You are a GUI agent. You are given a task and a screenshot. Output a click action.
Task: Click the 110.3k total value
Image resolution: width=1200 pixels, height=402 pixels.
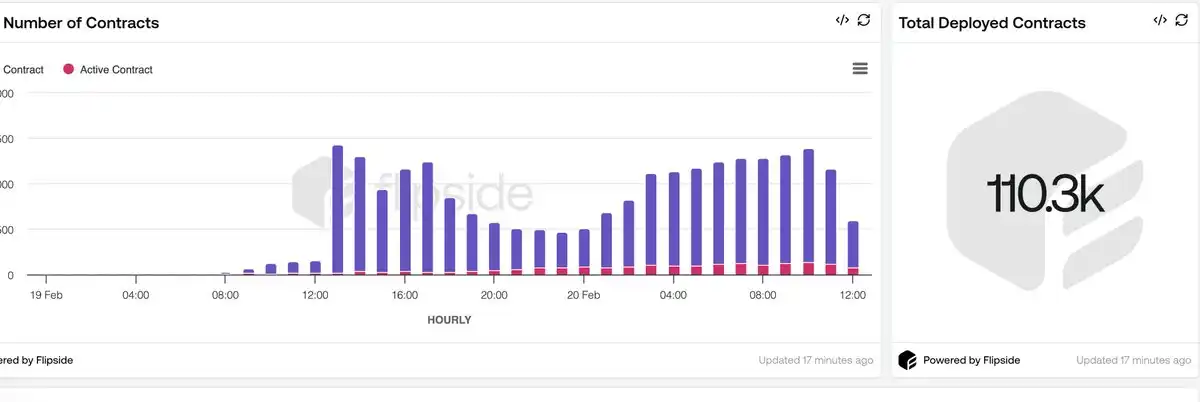point(1045,194)
